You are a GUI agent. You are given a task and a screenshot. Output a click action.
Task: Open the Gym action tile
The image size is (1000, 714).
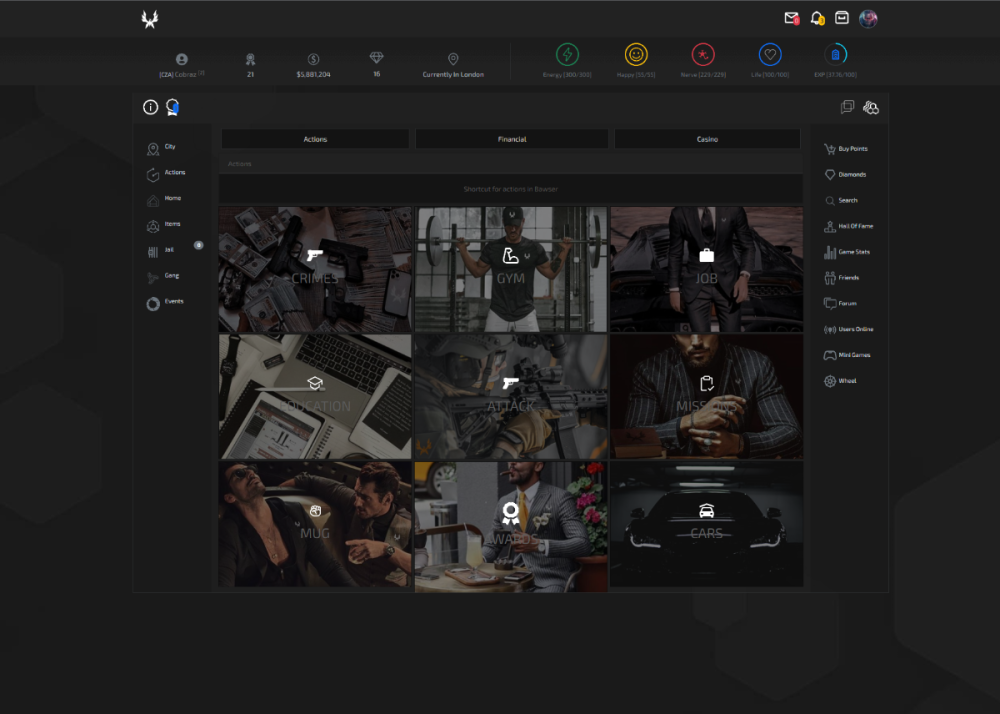click(511, 269)
